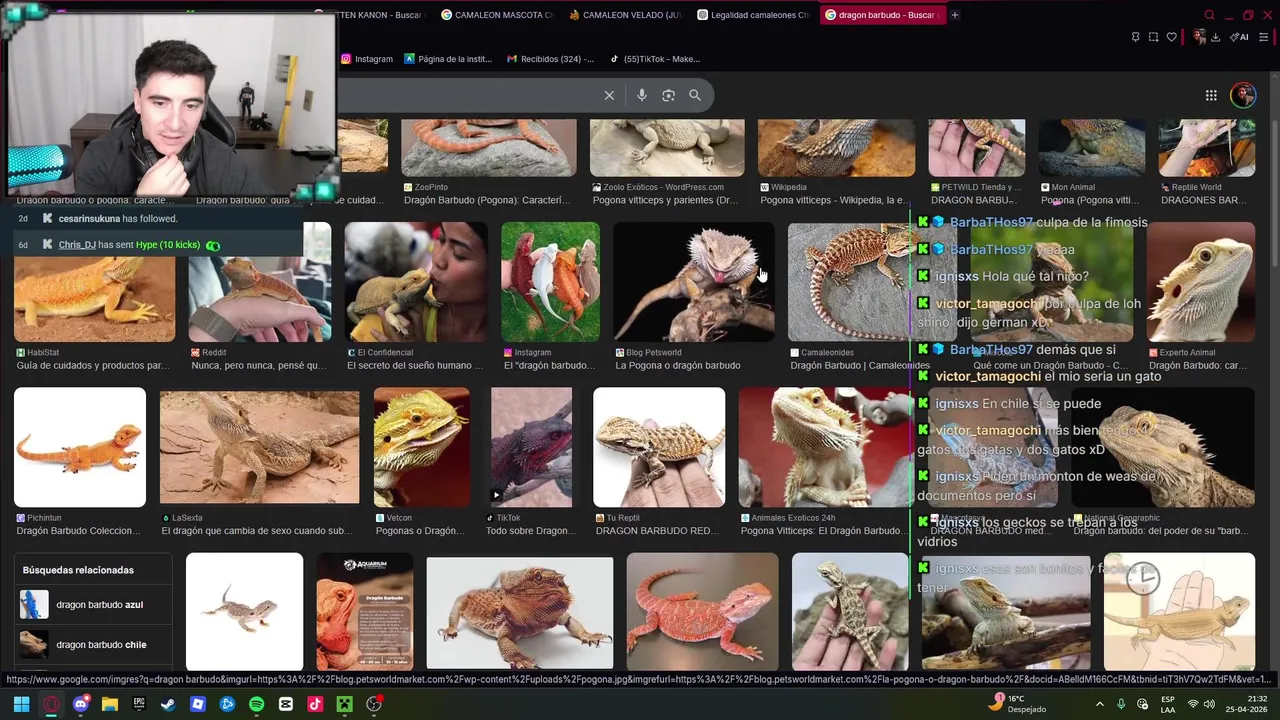This screenshot has height=720, width=1280.
Task: Show hidden system tray icons
Action: [x=1100, y=704]
